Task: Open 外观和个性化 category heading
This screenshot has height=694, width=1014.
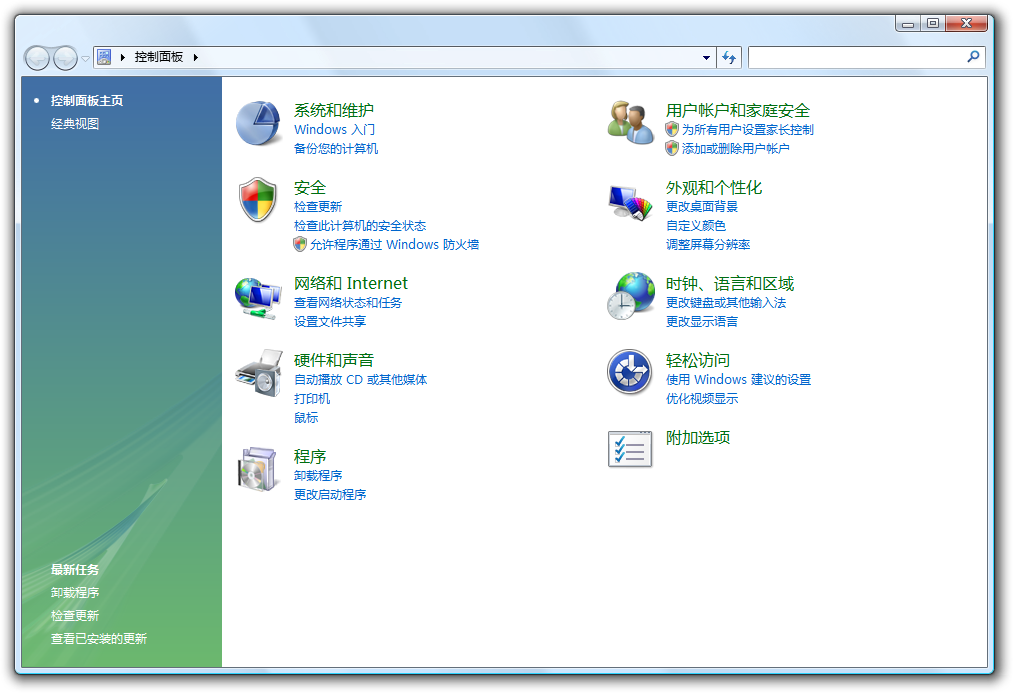Action: tap(714, 188)
